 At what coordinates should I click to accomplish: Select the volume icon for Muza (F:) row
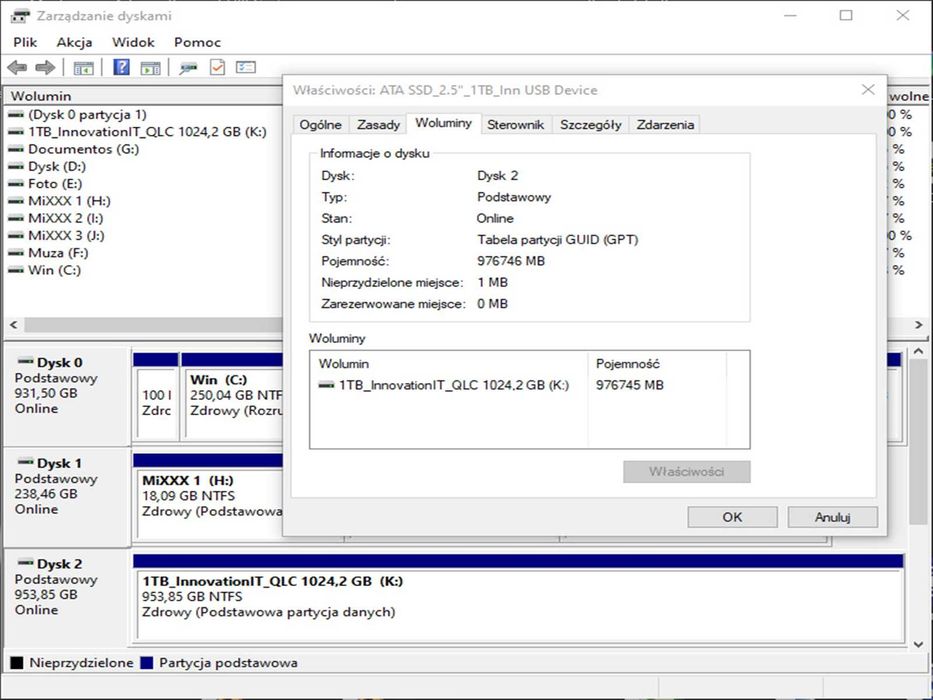15,253
